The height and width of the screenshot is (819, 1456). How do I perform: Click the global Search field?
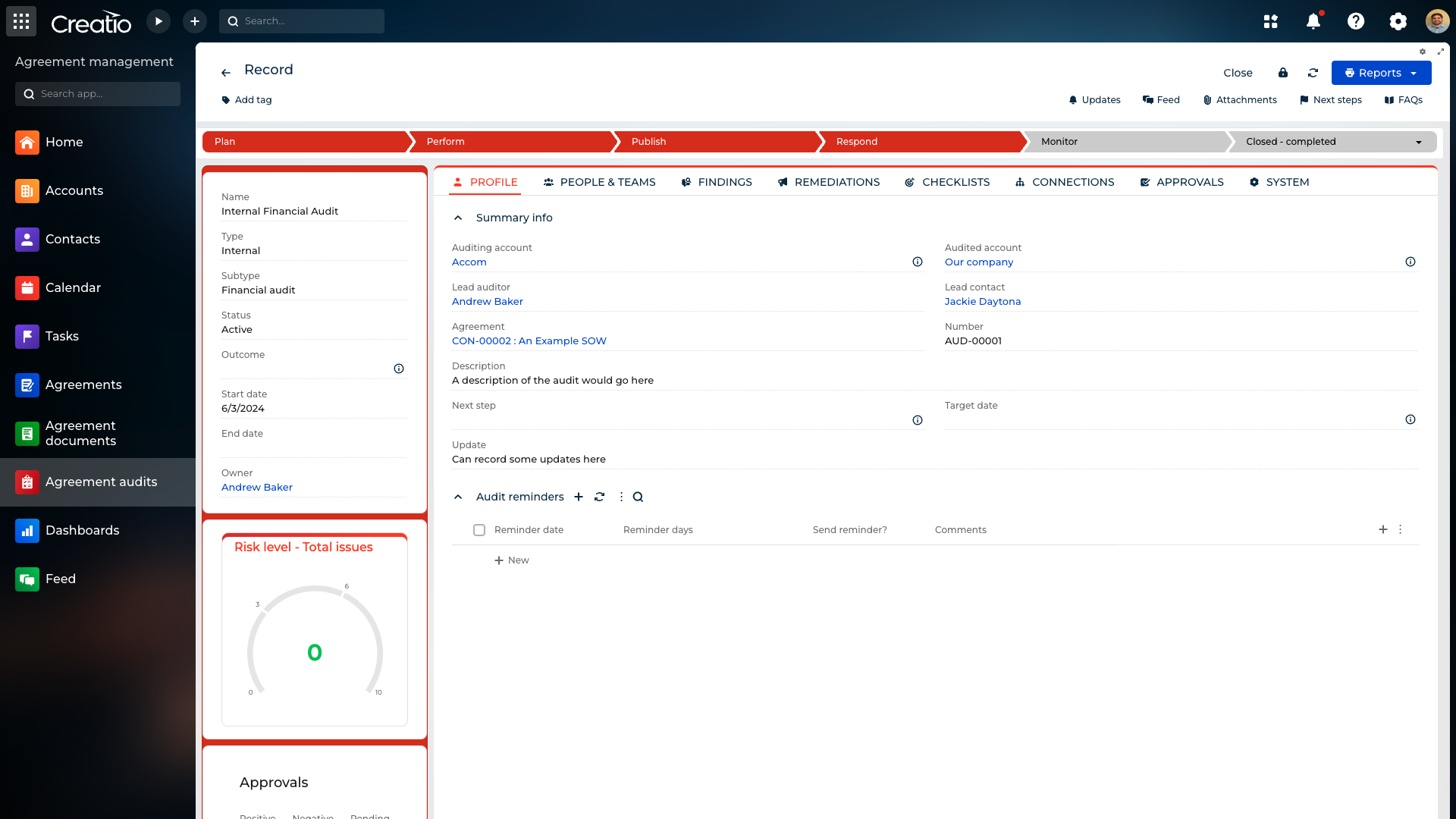[x=302, y=21]
